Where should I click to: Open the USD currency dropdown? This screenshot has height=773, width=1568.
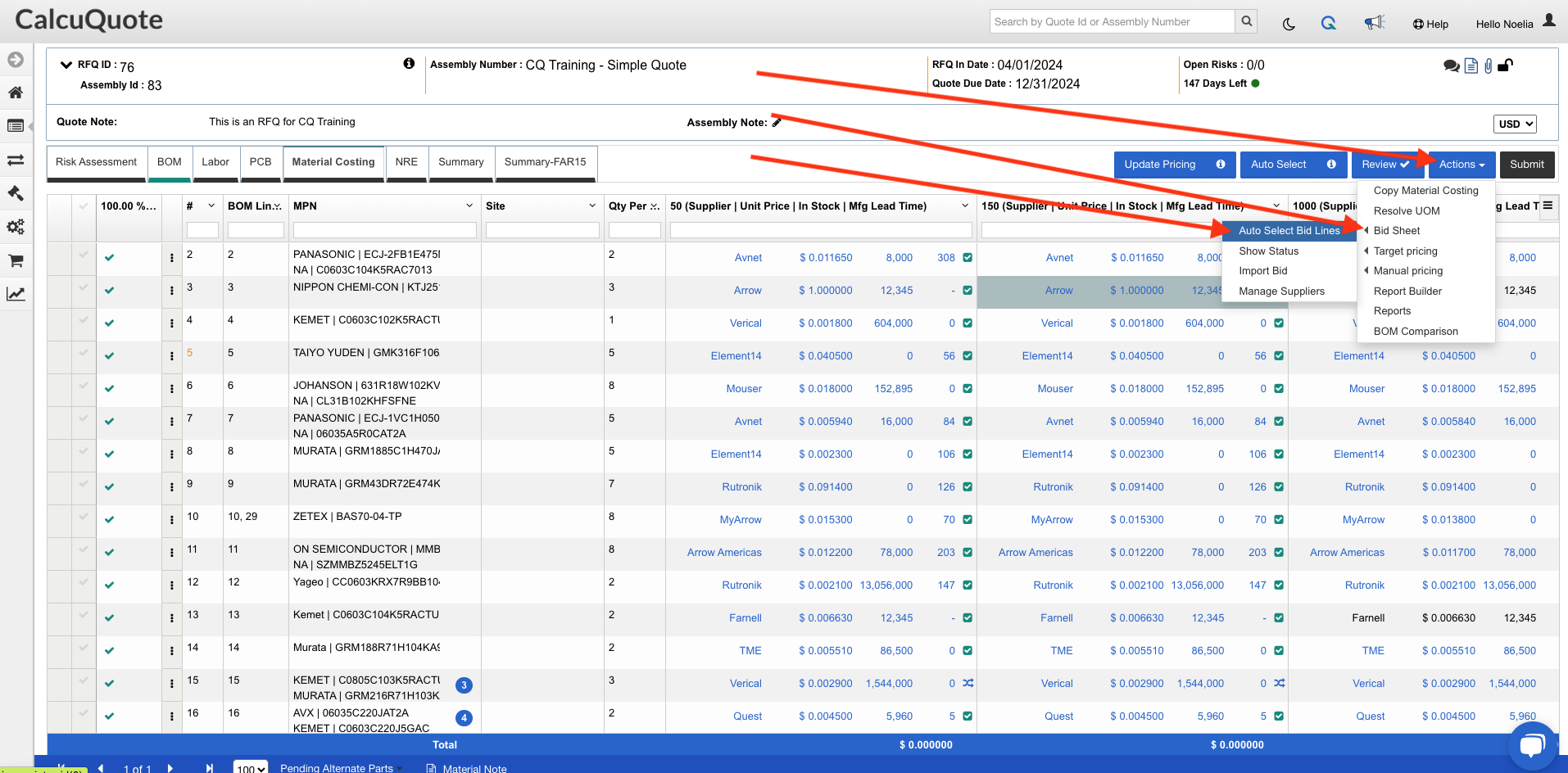(x=1515, y=124)
